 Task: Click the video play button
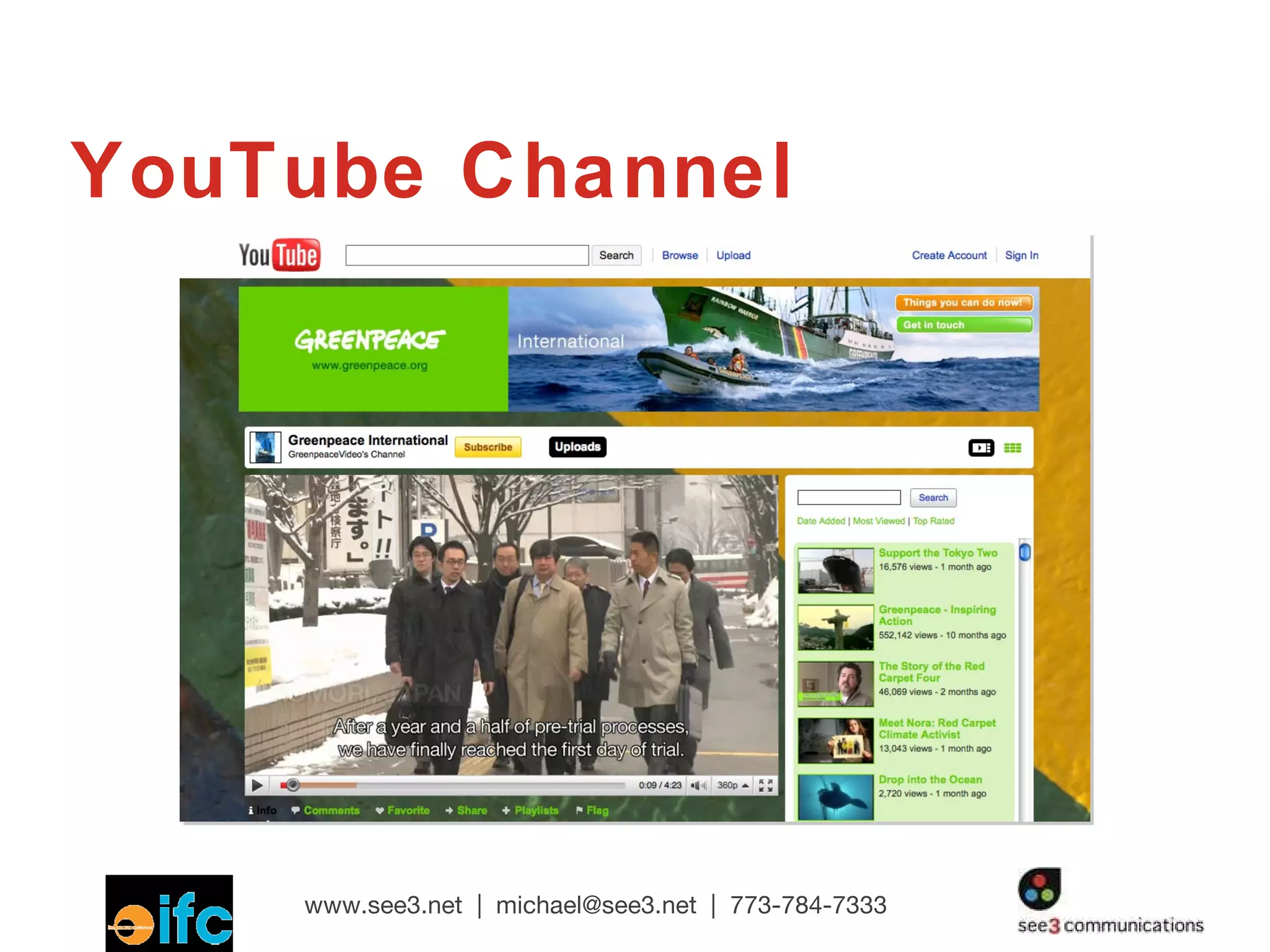[x=257, y=785]
